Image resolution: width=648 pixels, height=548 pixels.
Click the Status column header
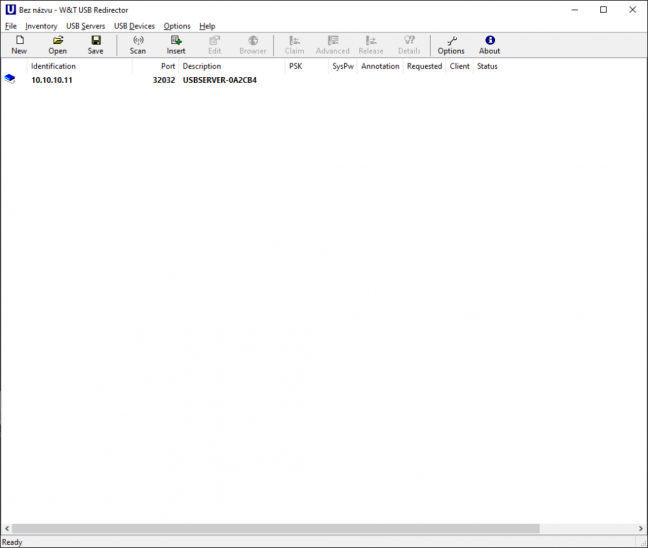tap(487, 66)
